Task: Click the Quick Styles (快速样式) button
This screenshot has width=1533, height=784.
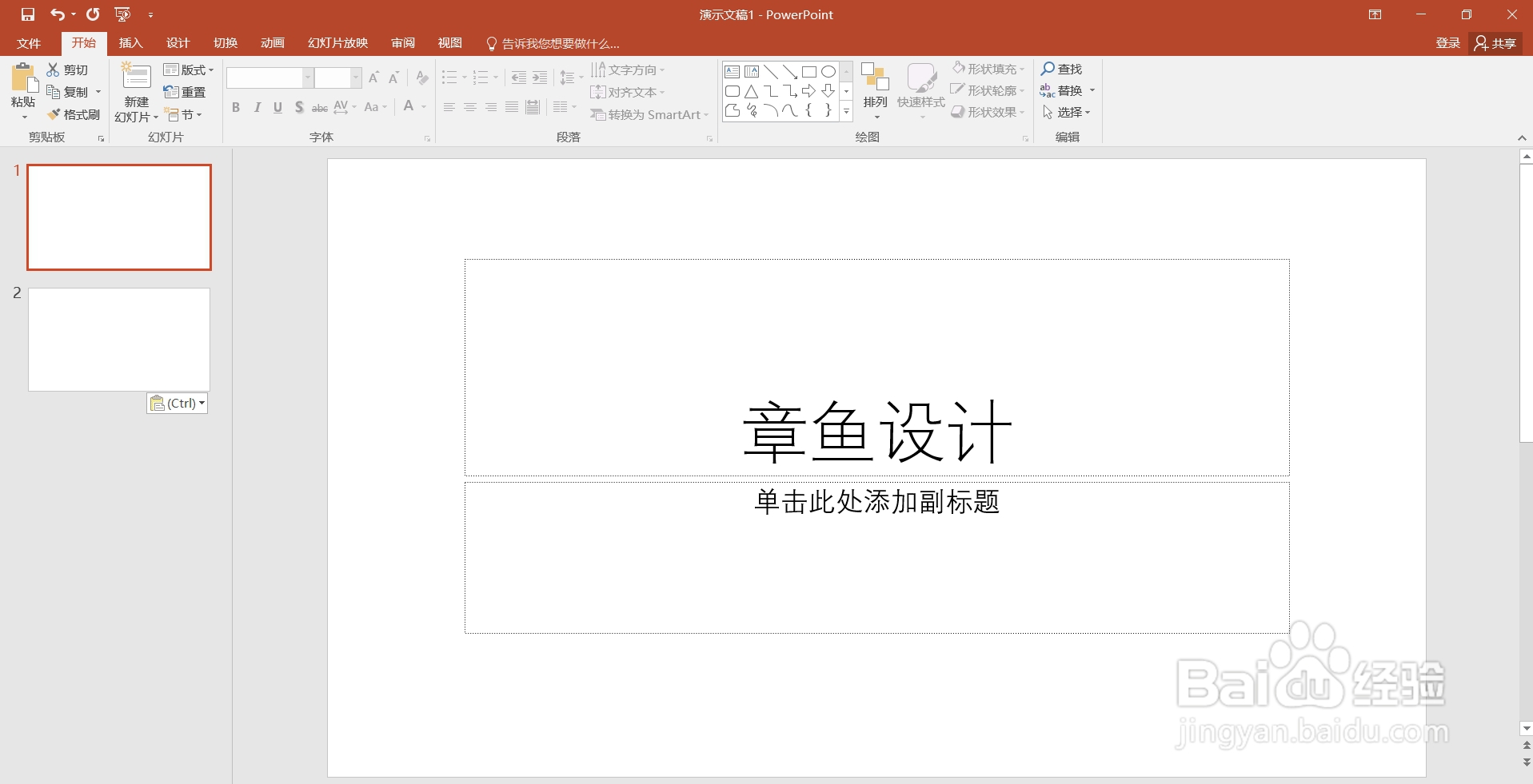Action: click(921, 90)
